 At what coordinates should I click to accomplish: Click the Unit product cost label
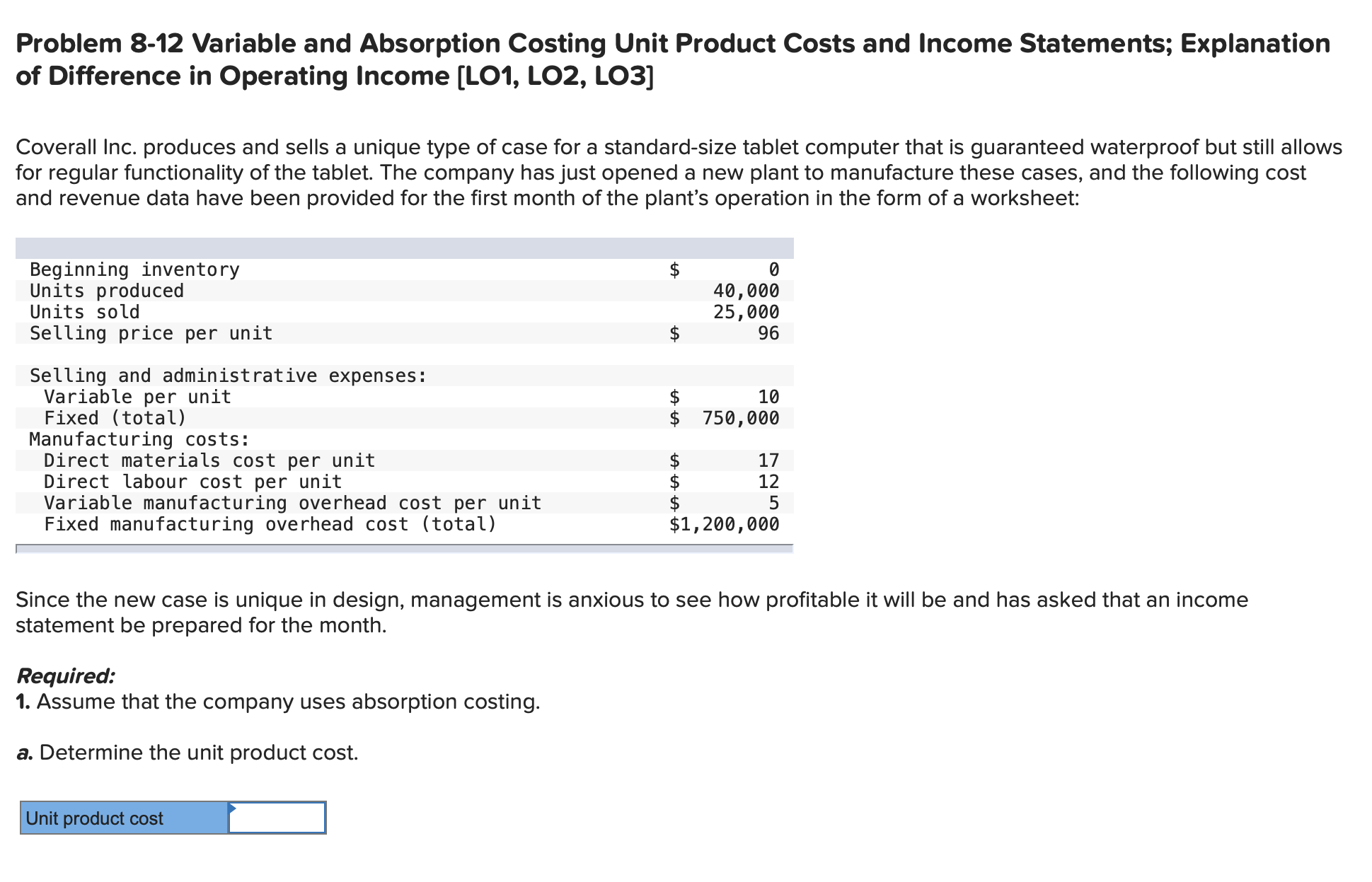93,818
